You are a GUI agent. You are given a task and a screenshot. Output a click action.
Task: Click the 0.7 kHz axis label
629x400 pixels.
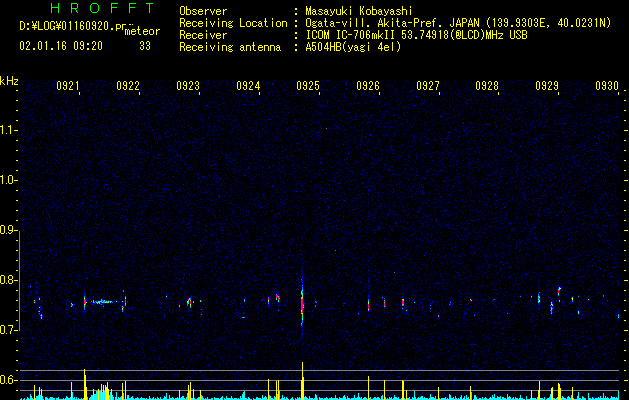point(7,330)
